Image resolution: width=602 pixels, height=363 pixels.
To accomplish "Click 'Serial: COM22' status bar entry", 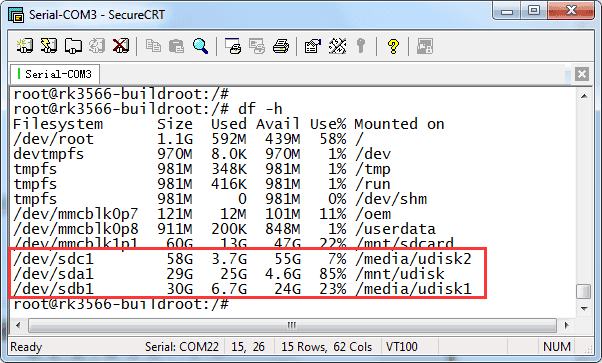I will [182, 347].
